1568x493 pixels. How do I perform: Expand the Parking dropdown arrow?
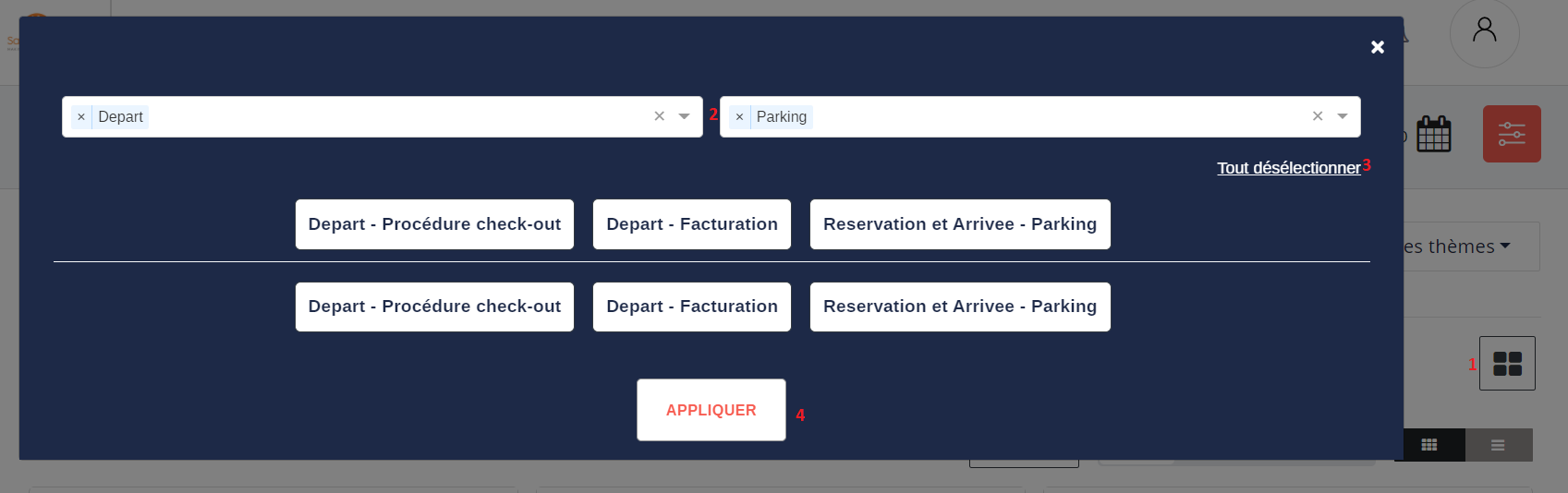(x=1343, y=116)
